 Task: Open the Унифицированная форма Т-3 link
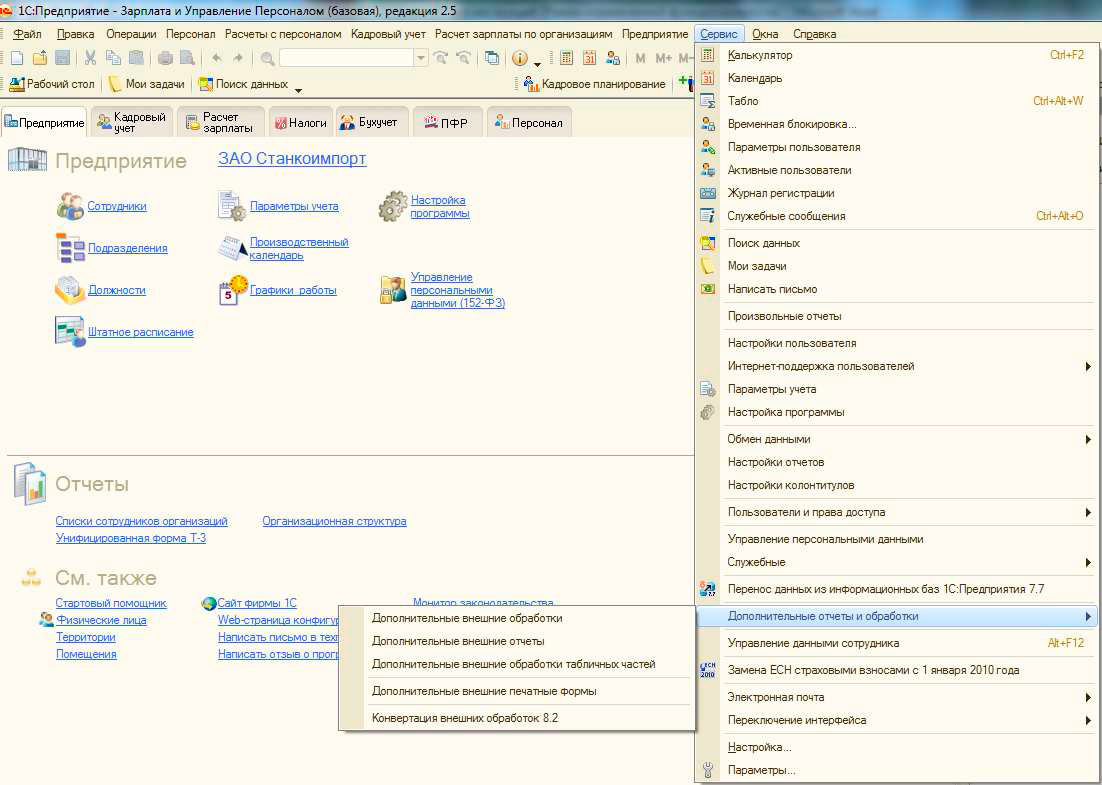coord(131,538)
